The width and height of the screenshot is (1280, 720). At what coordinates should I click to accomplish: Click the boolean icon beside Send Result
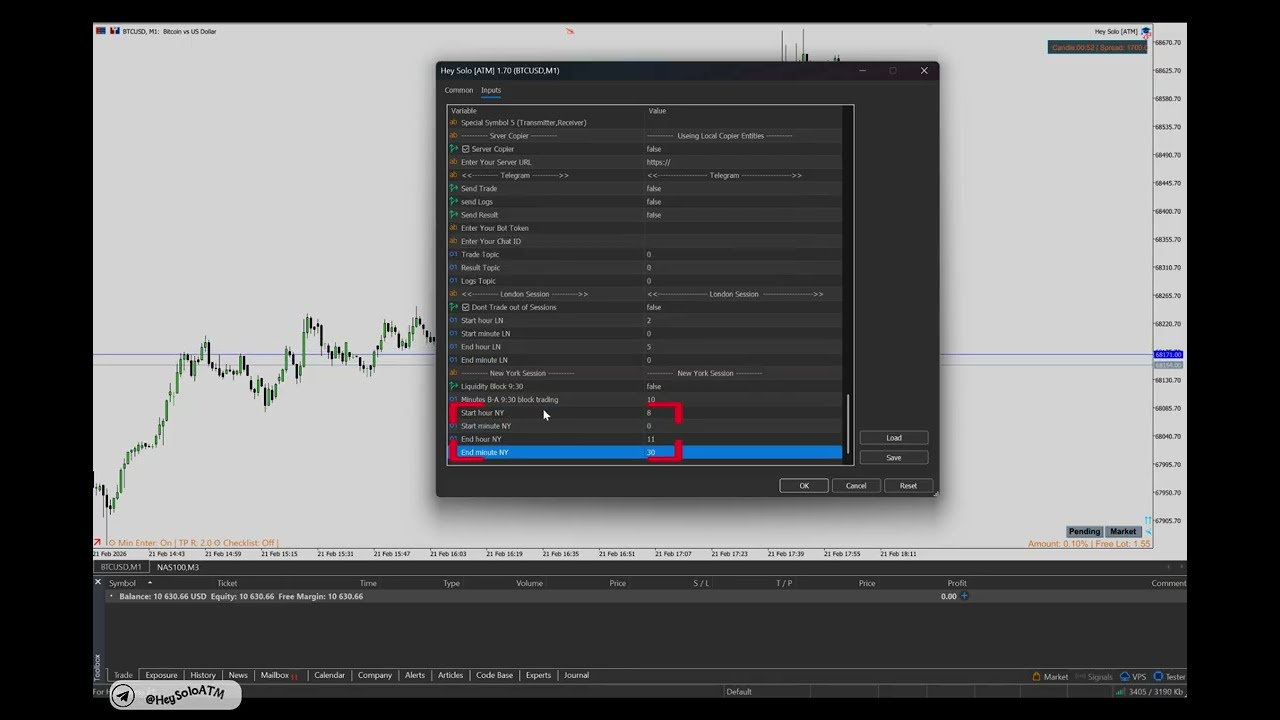[453, 215]
